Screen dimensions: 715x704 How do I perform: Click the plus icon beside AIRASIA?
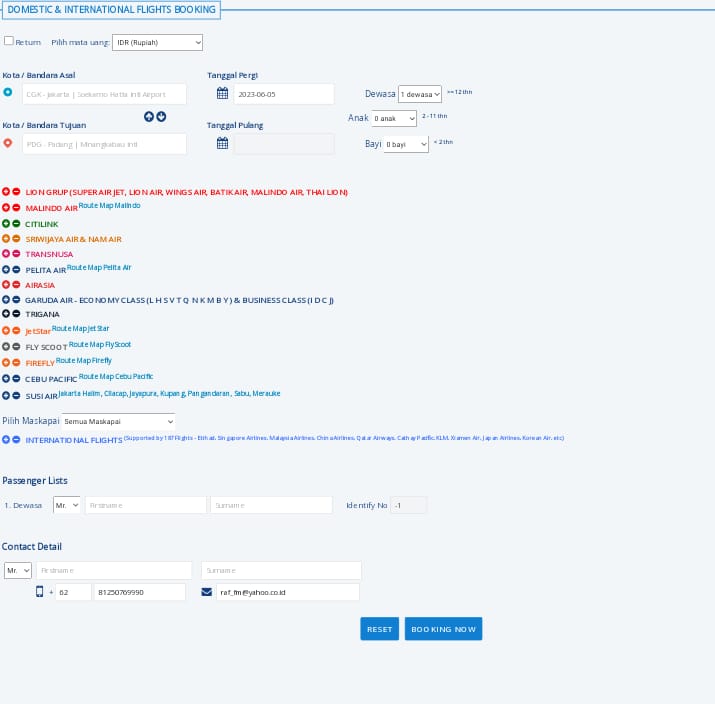(x=6, y=285)
